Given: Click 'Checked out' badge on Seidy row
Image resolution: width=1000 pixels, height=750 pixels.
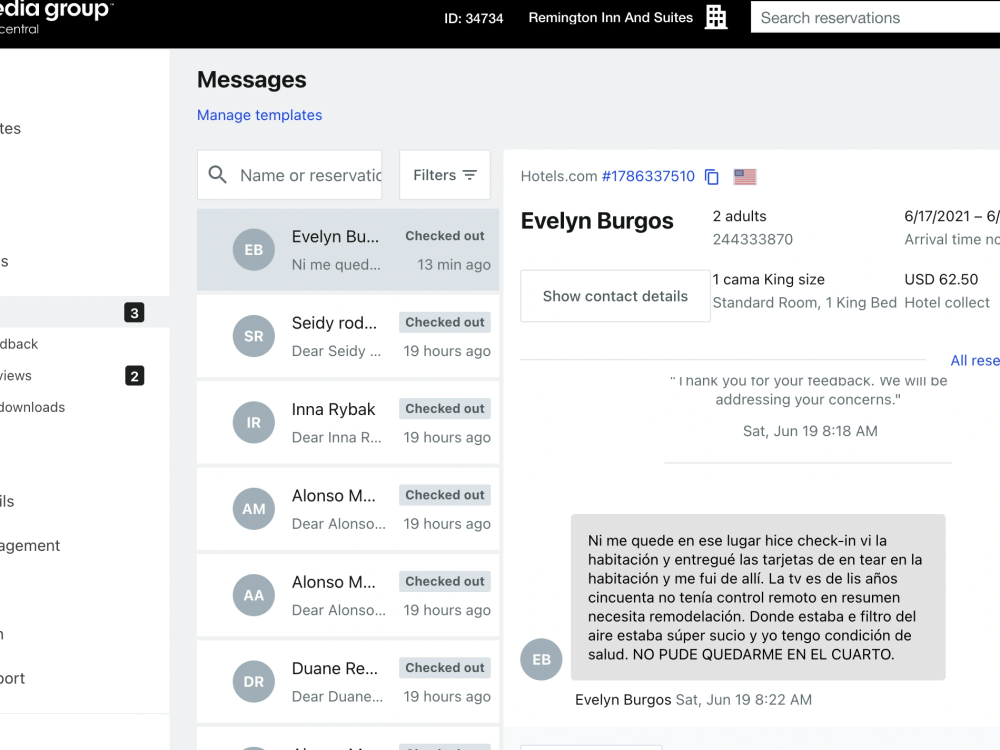Looking at the screenshot, I should [x=445, y=322].
